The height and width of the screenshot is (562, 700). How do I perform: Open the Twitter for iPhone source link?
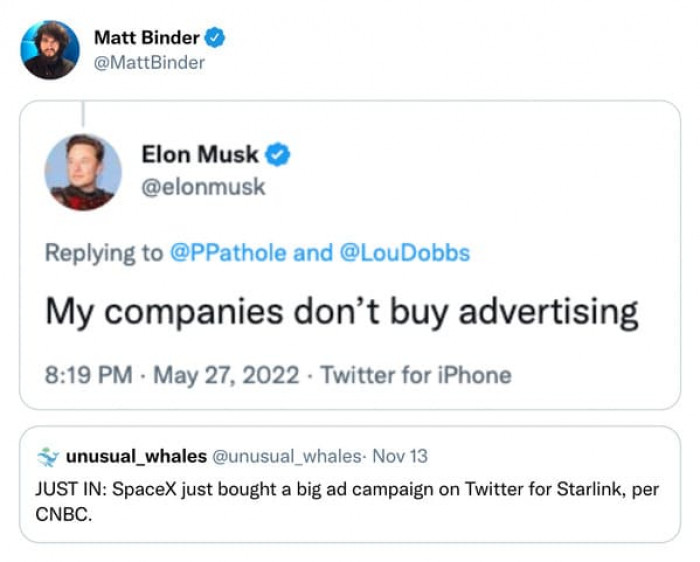pos(417,375)
